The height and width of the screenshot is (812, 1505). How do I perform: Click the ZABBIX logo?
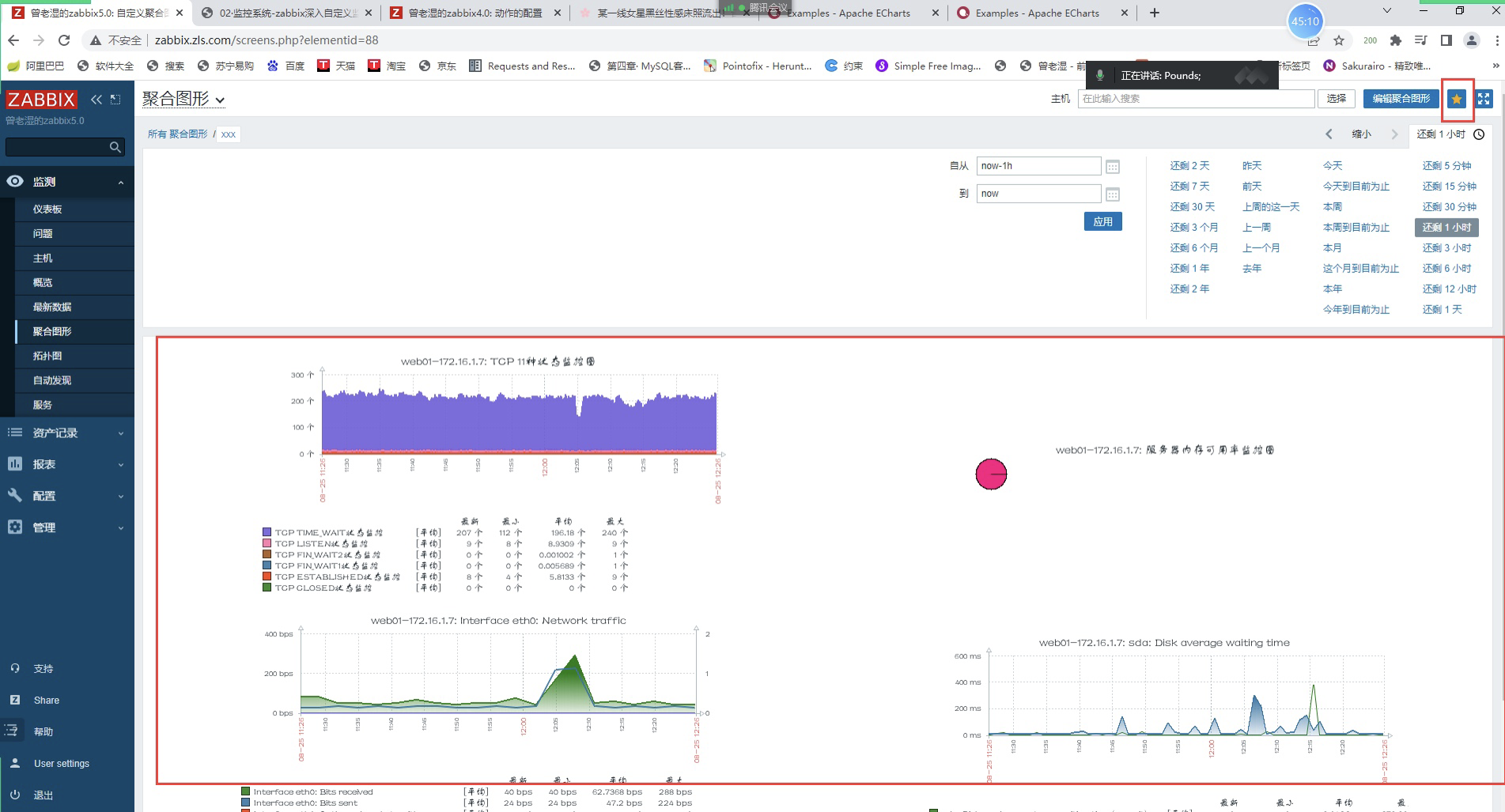[41, 100]
